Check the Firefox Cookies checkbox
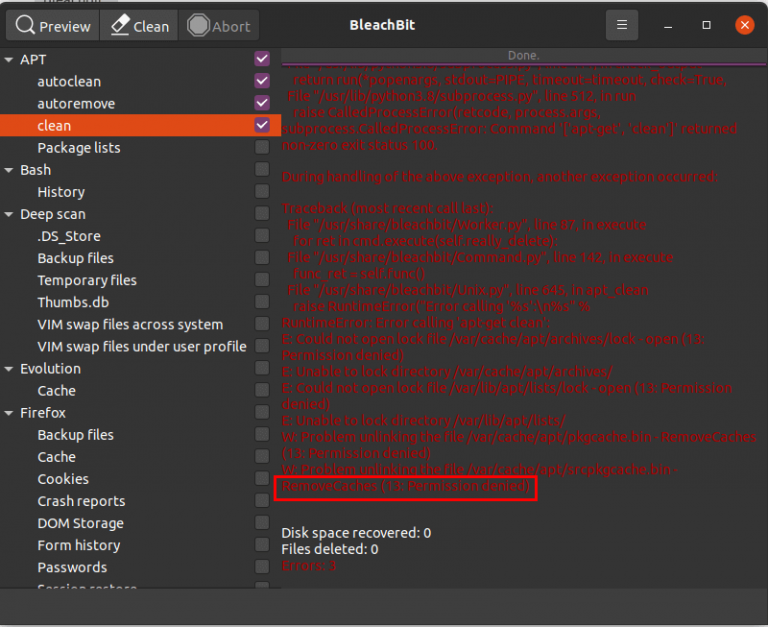Screen dimensions: 768x627 pyautogui.click(x=262, y=479)
